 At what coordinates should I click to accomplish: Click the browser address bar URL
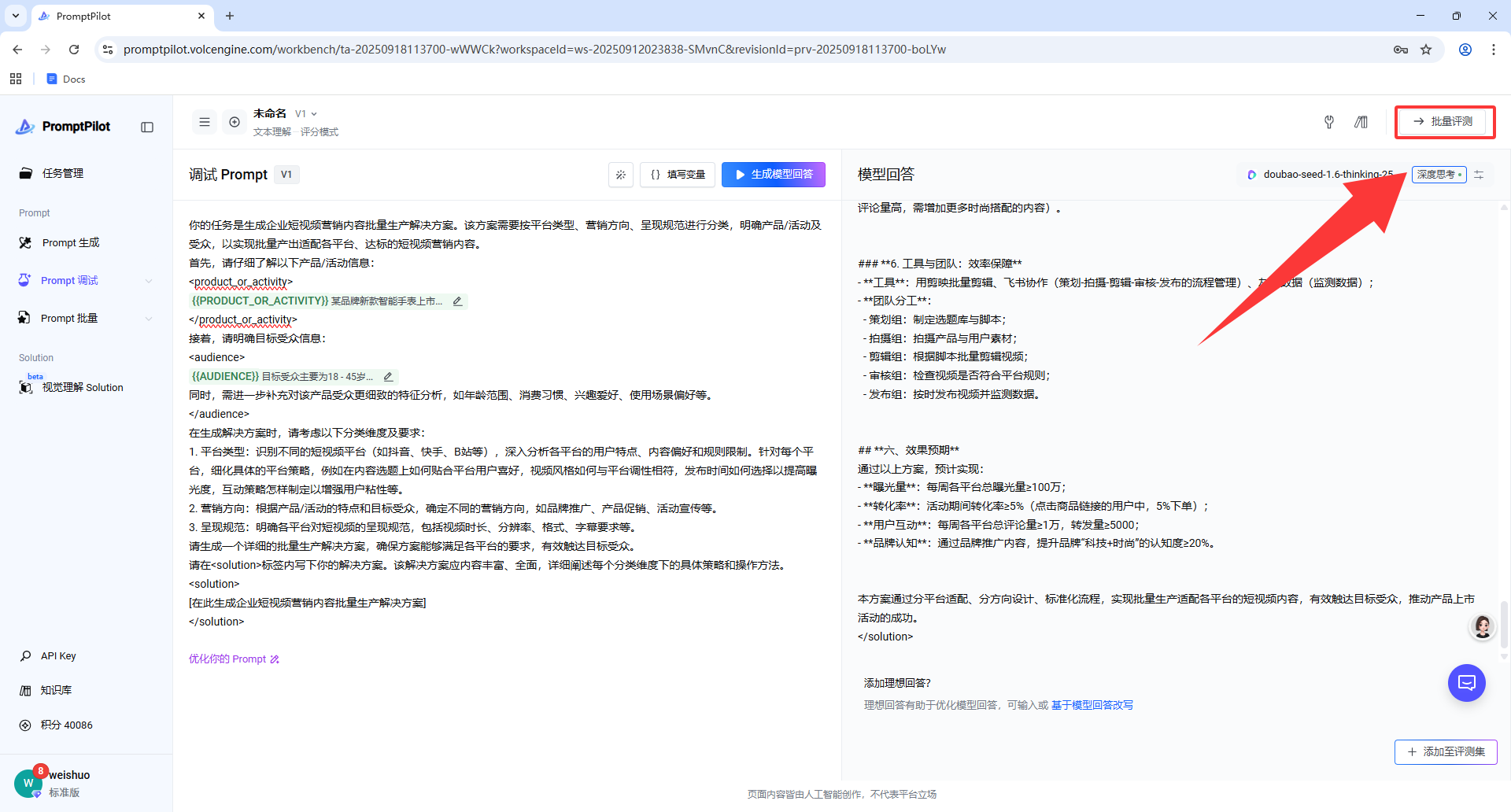[534, 50]
